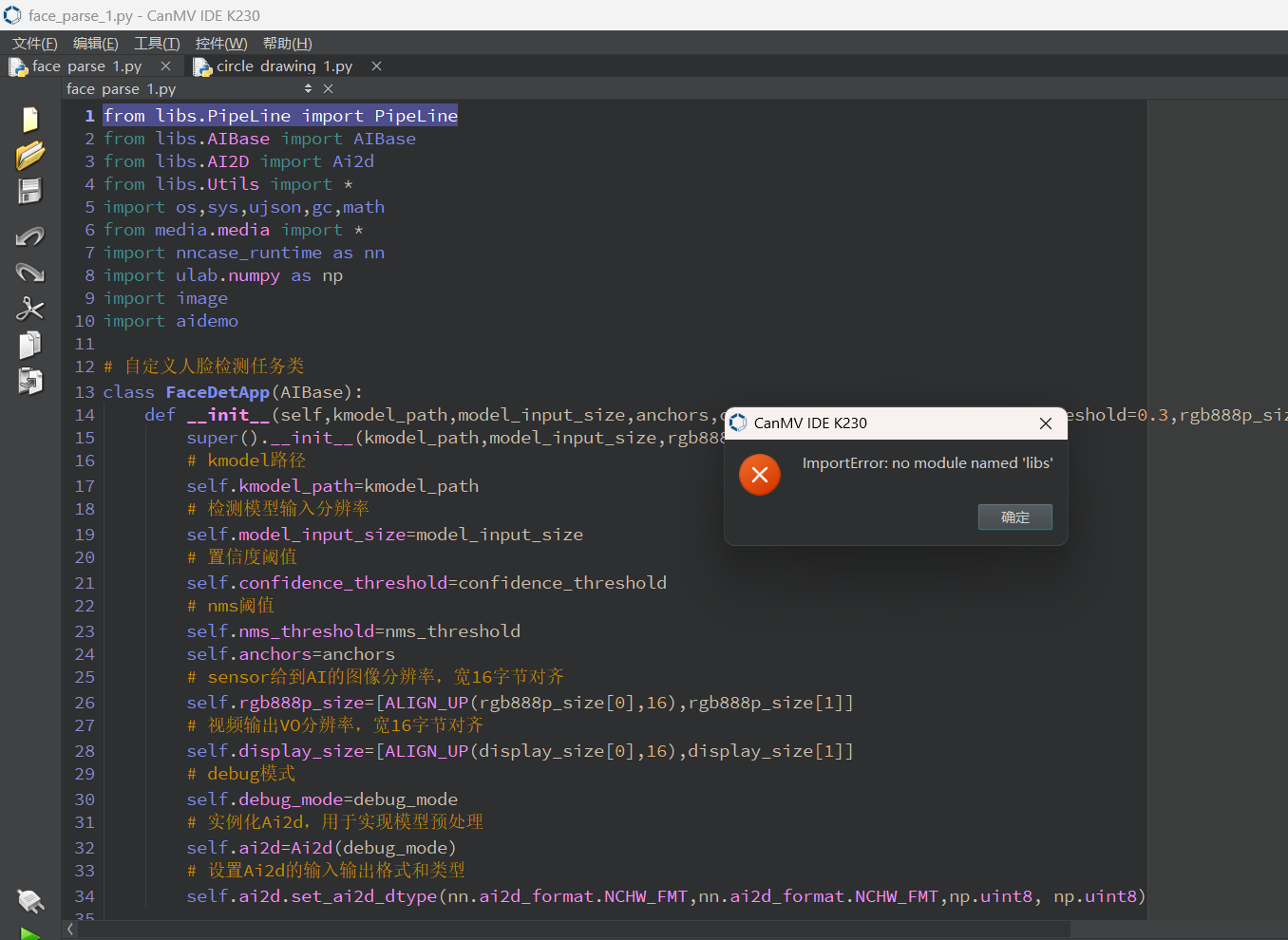Save the script using floppy disk icon
Viewport: 1288px width, 940px height.
point(30,192)
